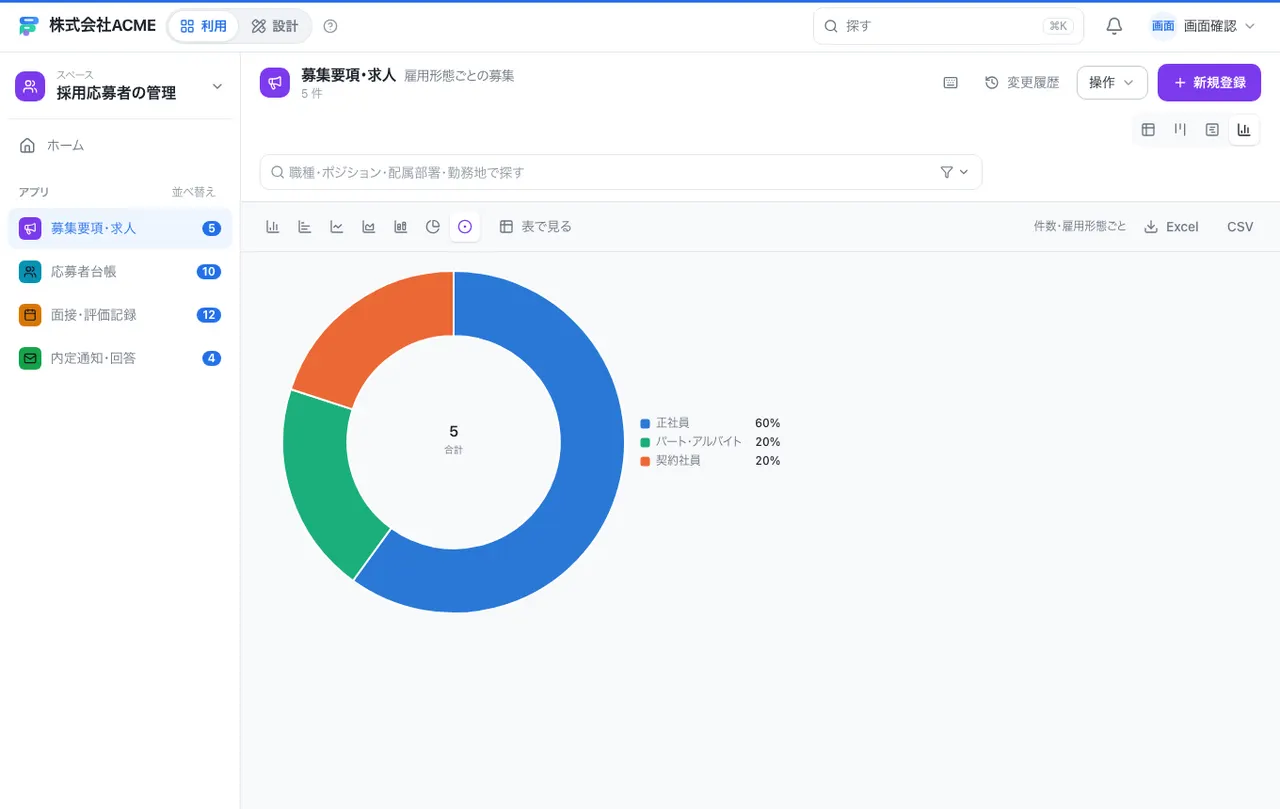Screen dimensions: 1280x809
Task: Switch to kanban board view icon
Action: click(1180, 129)
